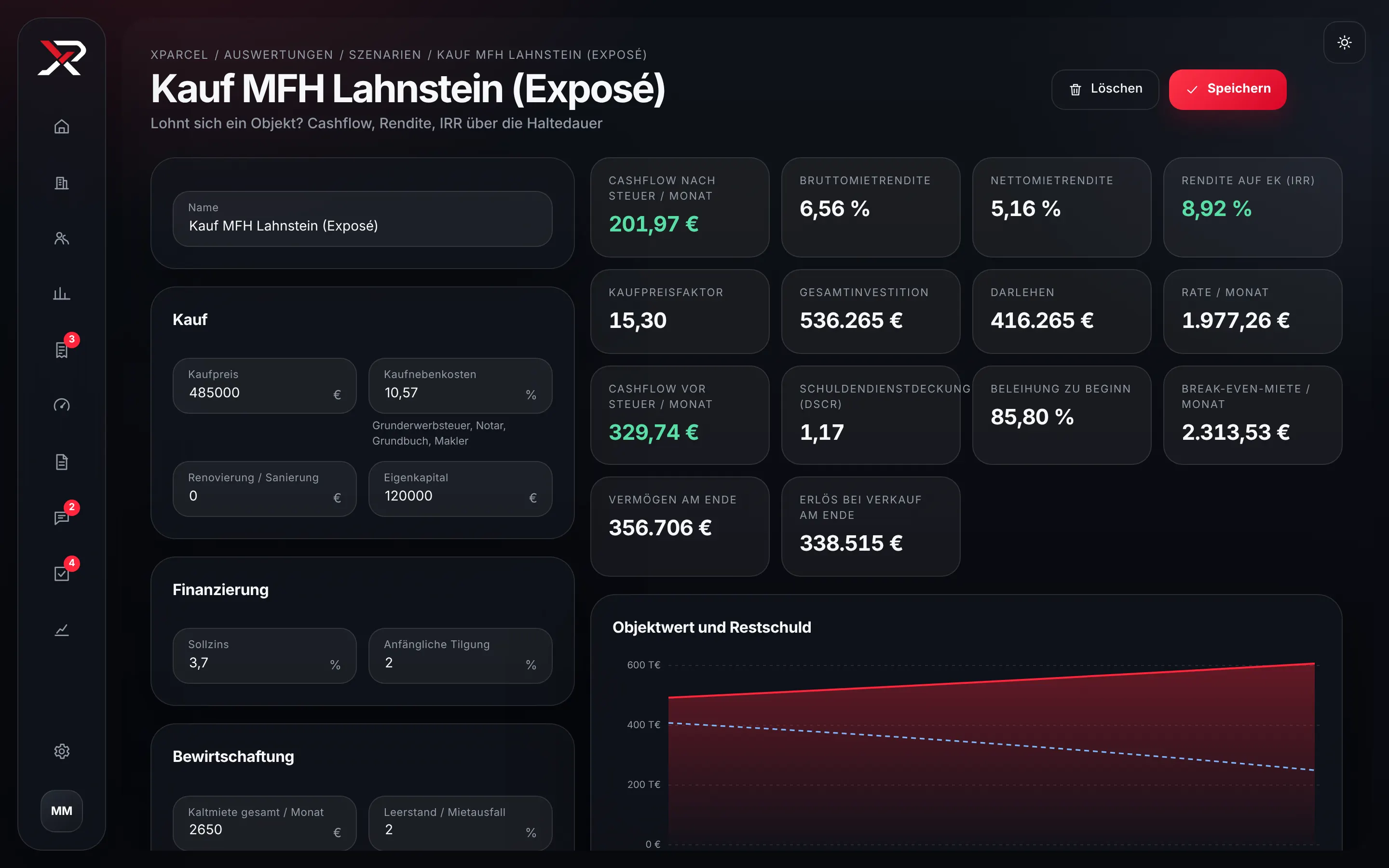
Task: Click the Löschen button
Action: click(x=1105, y=89)
